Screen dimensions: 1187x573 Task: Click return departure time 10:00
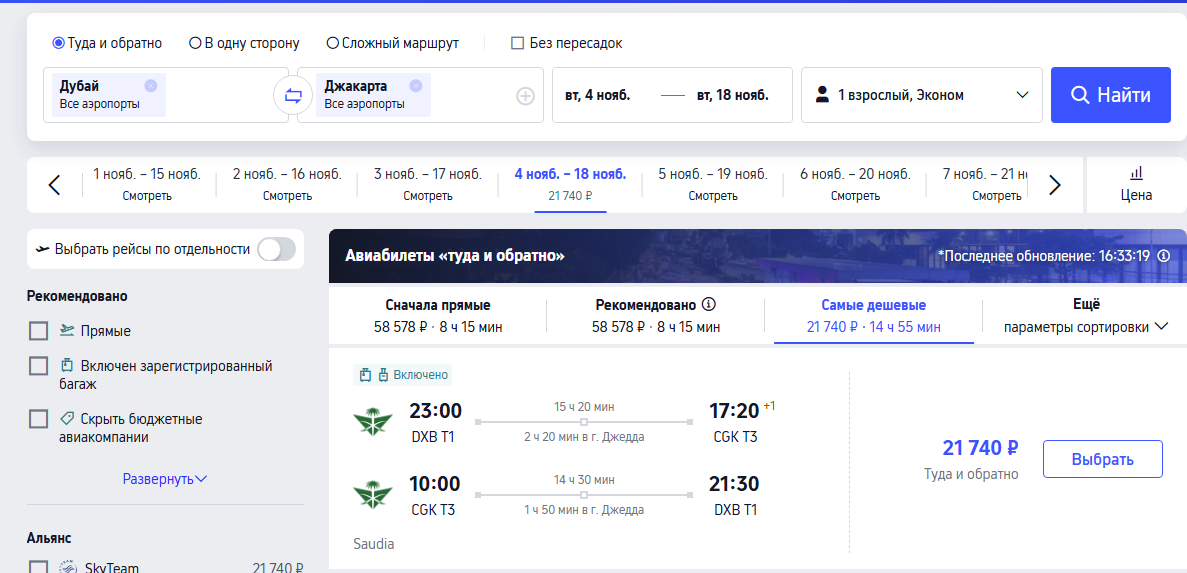pyautogui.click(x=435, y=484)
